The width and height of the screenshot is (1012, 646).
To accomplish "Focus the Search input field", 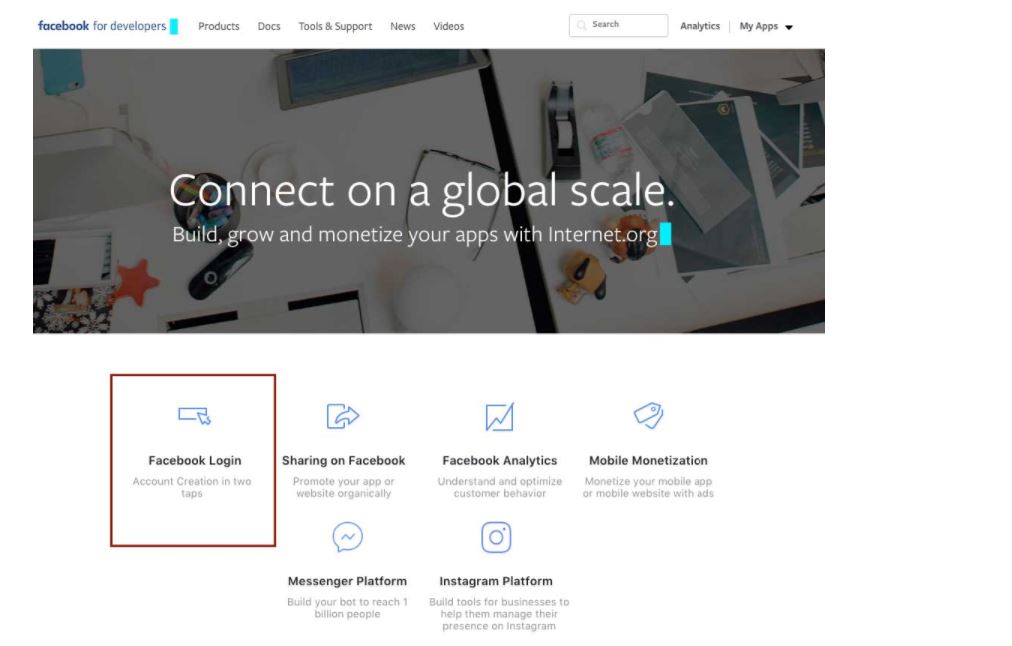I will click(x=618, y=25).
